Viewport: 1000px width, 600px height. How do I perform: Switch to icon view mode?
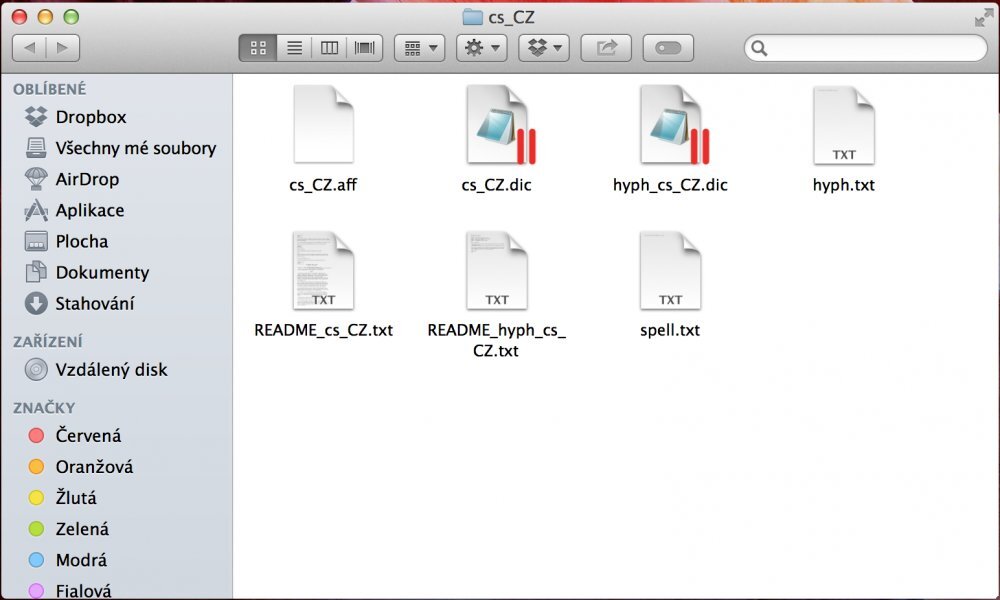tap(258, 47)
